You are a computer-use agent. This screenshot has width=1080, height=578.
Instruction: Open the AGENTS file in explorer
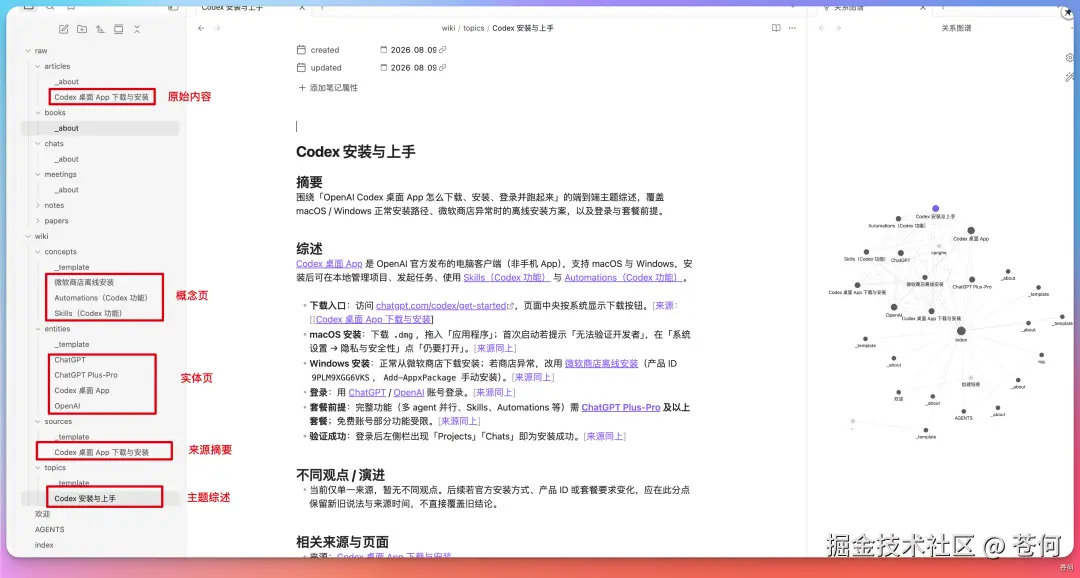(50, 529)
